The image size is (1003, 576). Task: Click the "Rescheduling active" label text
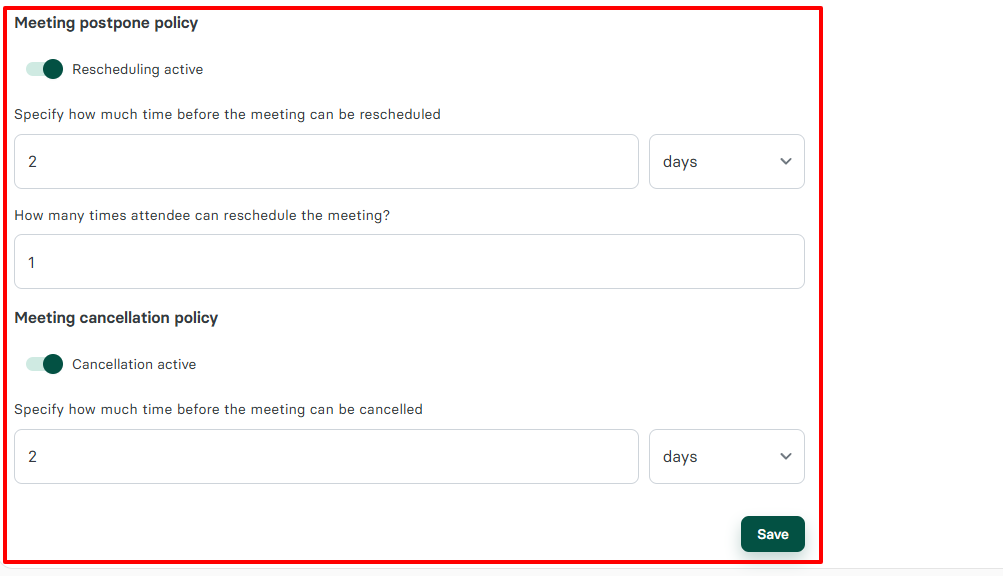137,69
